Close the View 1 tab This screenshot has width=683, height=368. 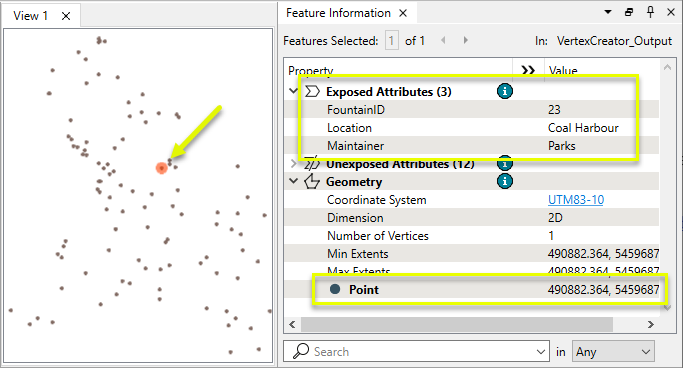(x=66, y=16)
